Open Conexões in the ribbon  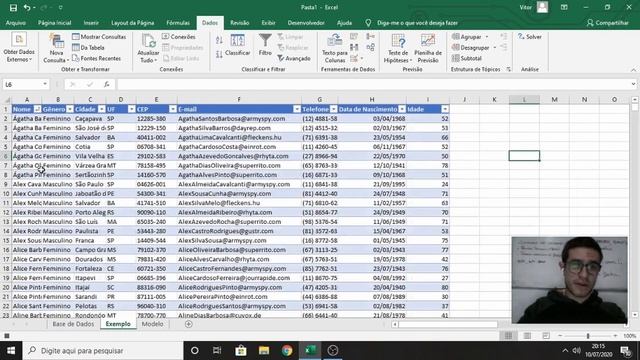coord(179,37)
